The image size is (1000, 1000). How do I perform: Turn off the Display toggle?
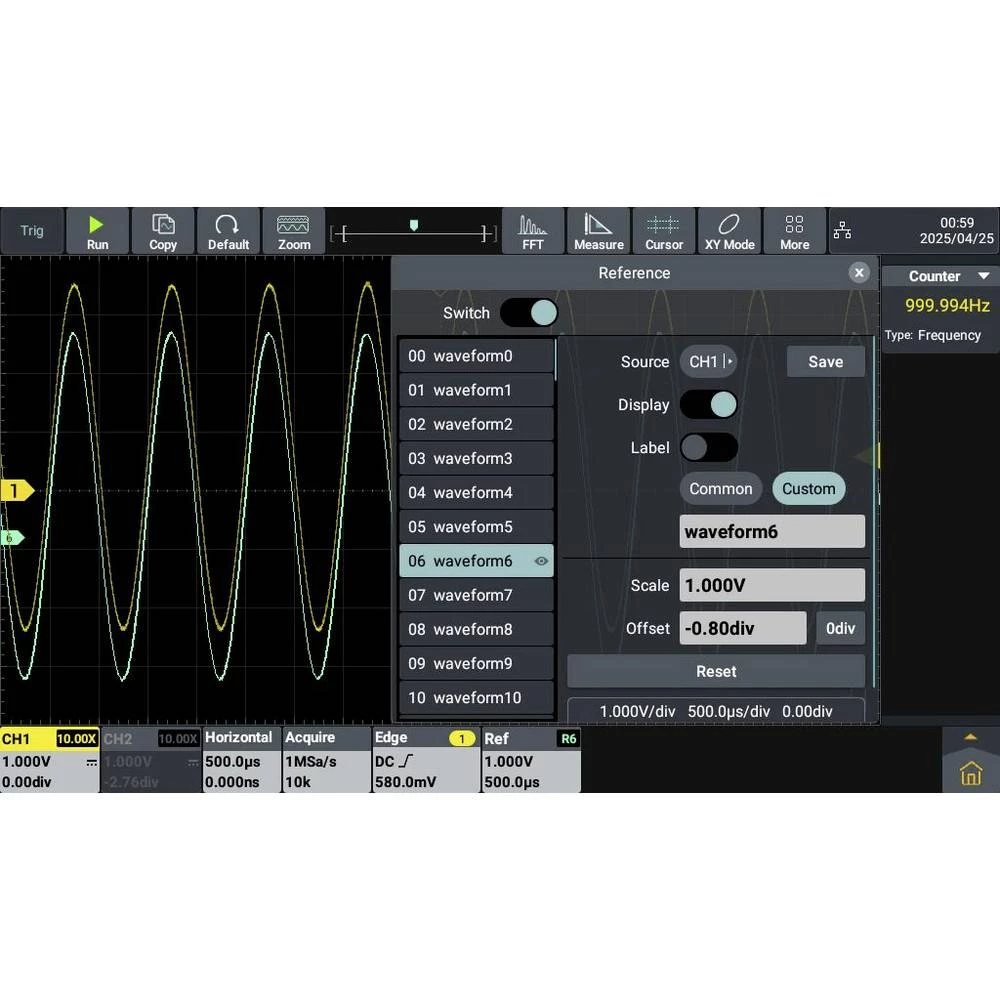(709, 405)
